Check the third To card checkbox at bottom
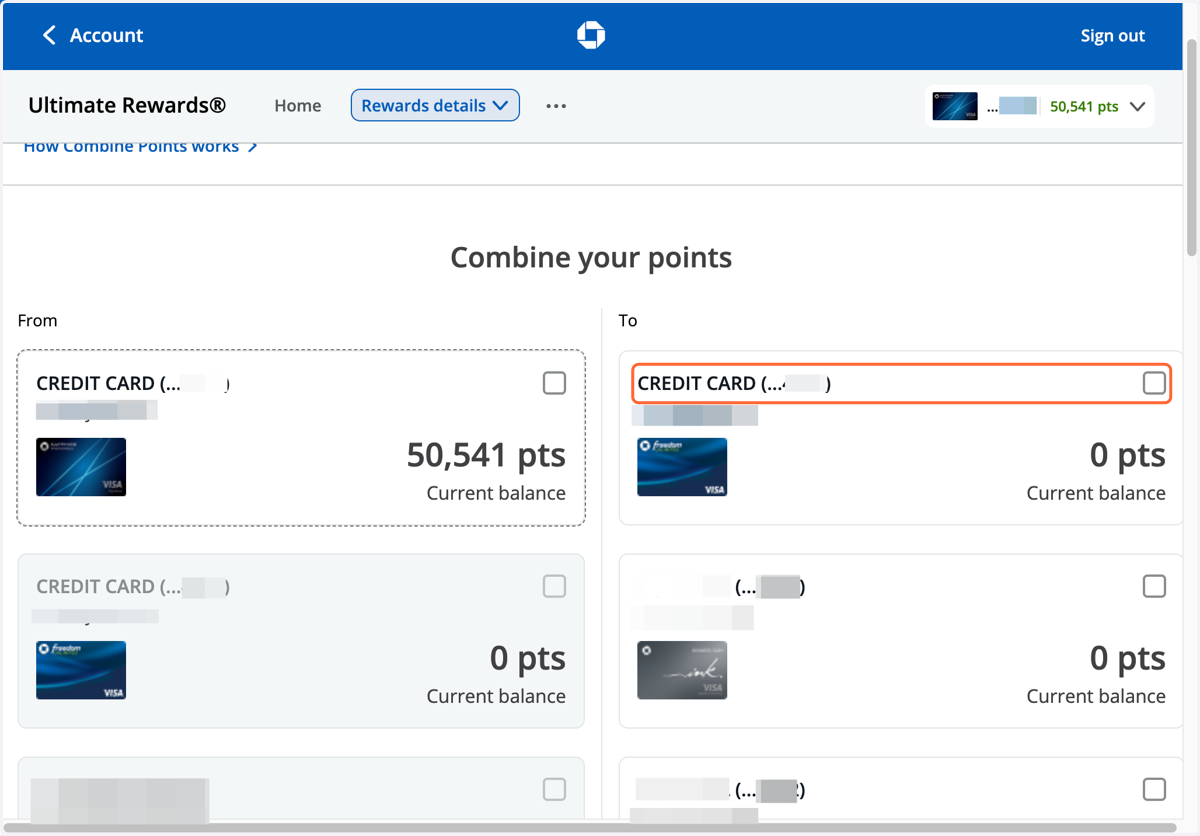 [x=1154, y=789]
